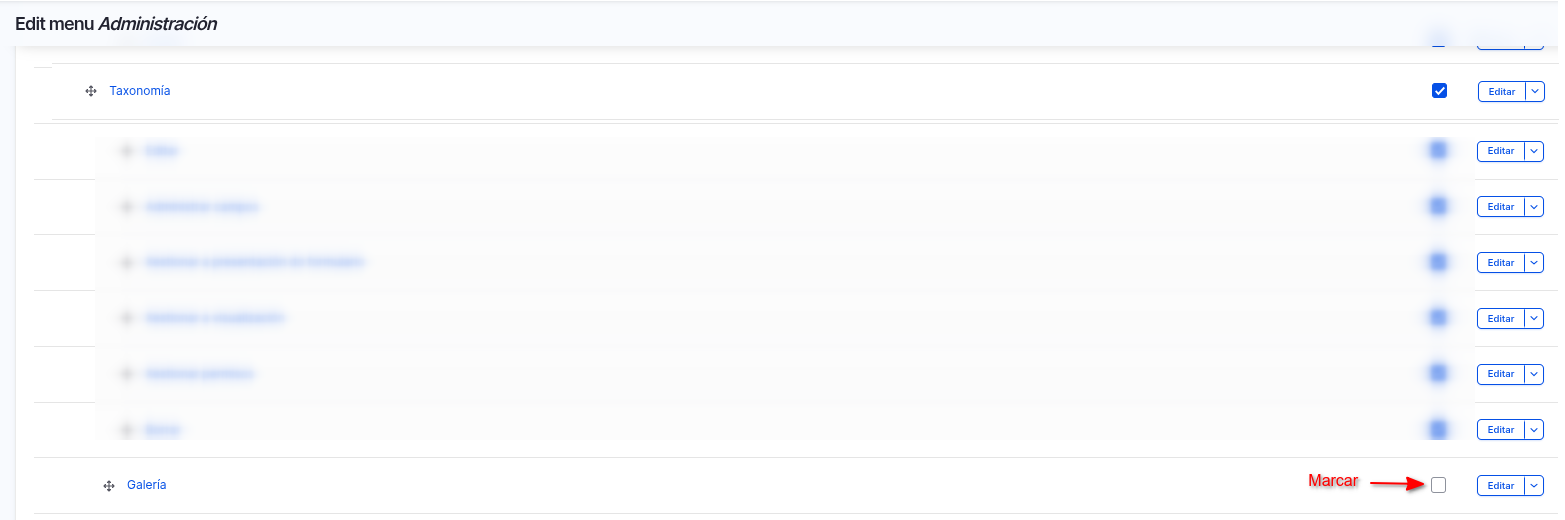Uncheck the Taxonomía enabled checkbox
The height and width of the screenshot is (520, 1565).
[1439, 91]
